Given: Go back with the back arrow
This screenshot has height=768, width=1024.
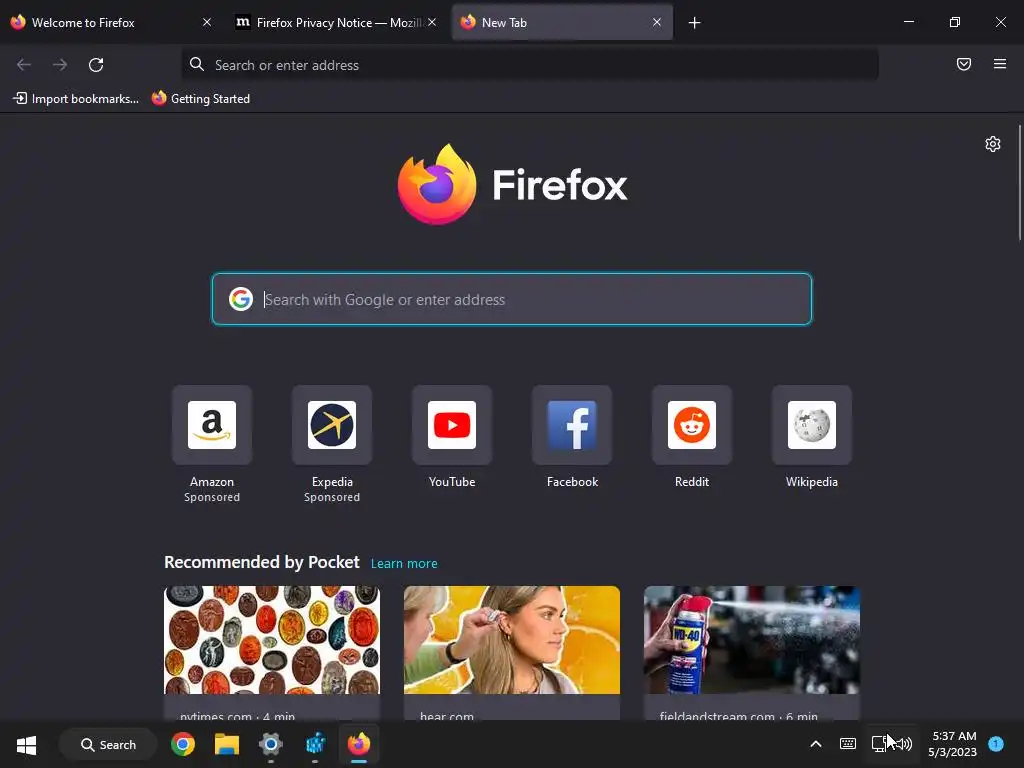Looking at the screenshot, I should tap(24, 65).
